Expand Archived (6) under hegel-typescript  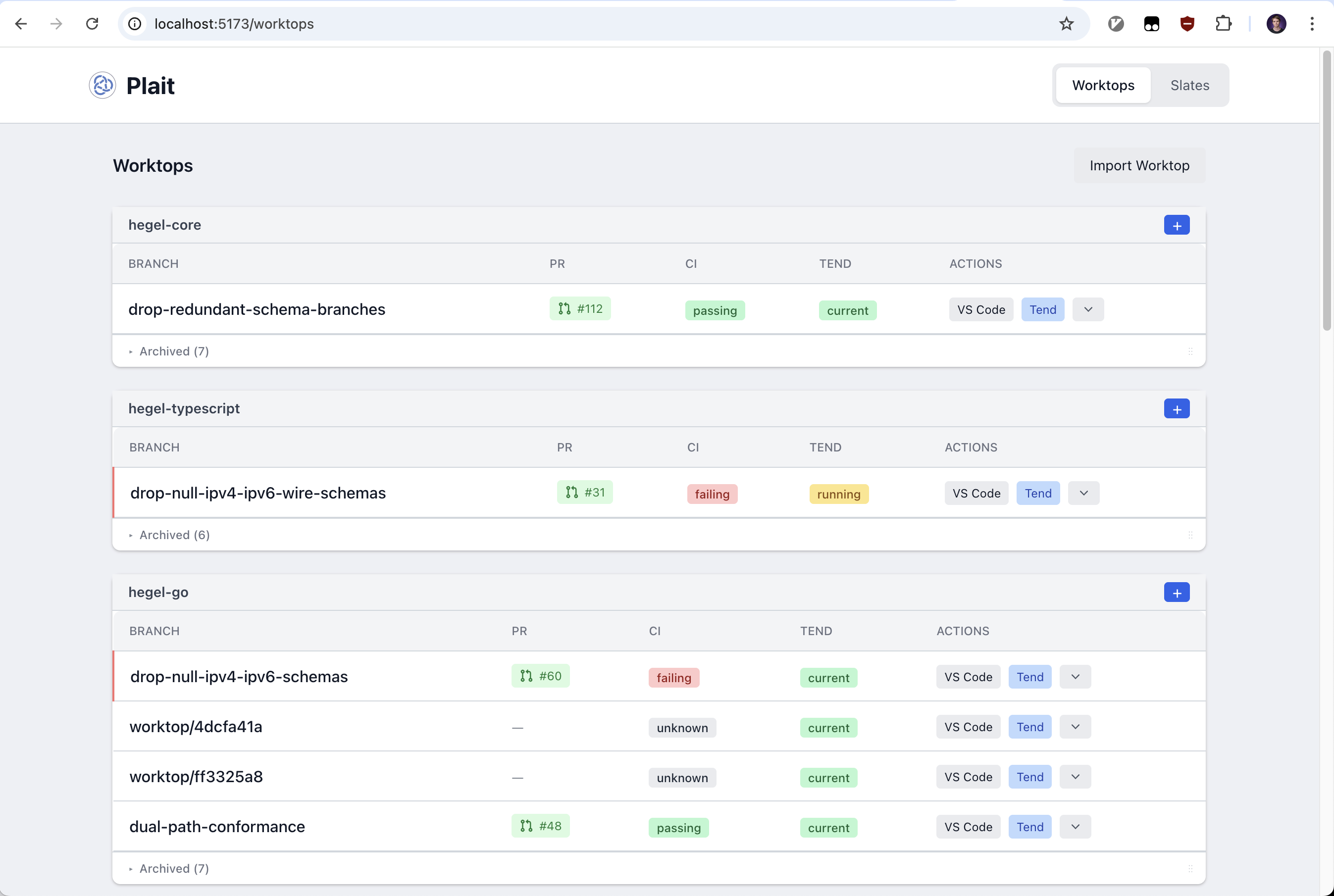pyautogui.click(x=174, y=535)
